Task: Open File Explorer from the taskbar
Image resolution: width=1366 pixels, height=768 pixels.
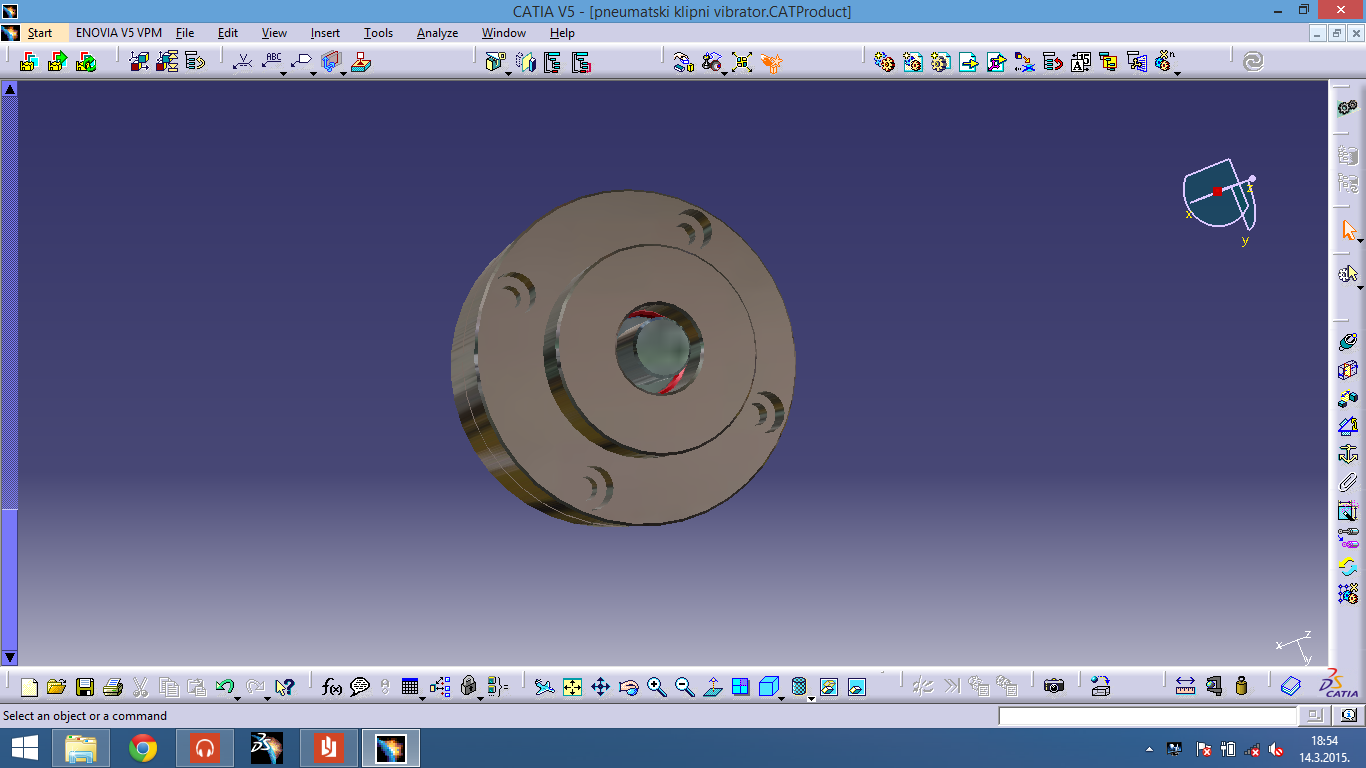Action: pyautogui.click(x=81, y=748)
